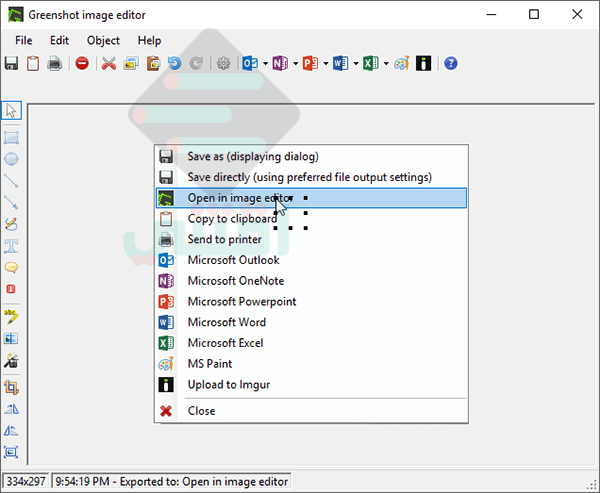The width and height of the screenshot is (600, 493).
Task: Click the Redo arrow icon
Action: pyautogui.click(x=196, y=63)
